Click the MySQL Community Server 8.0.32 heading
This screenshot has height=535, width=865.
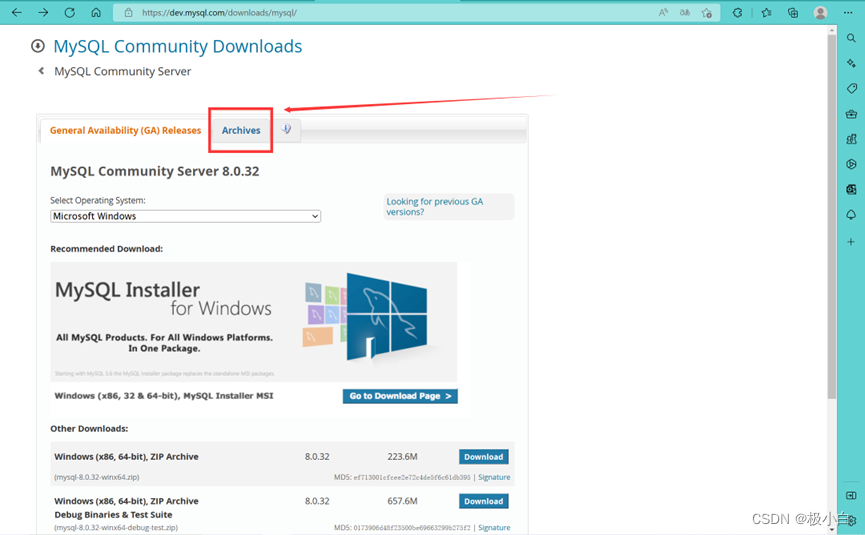(154, 172)
